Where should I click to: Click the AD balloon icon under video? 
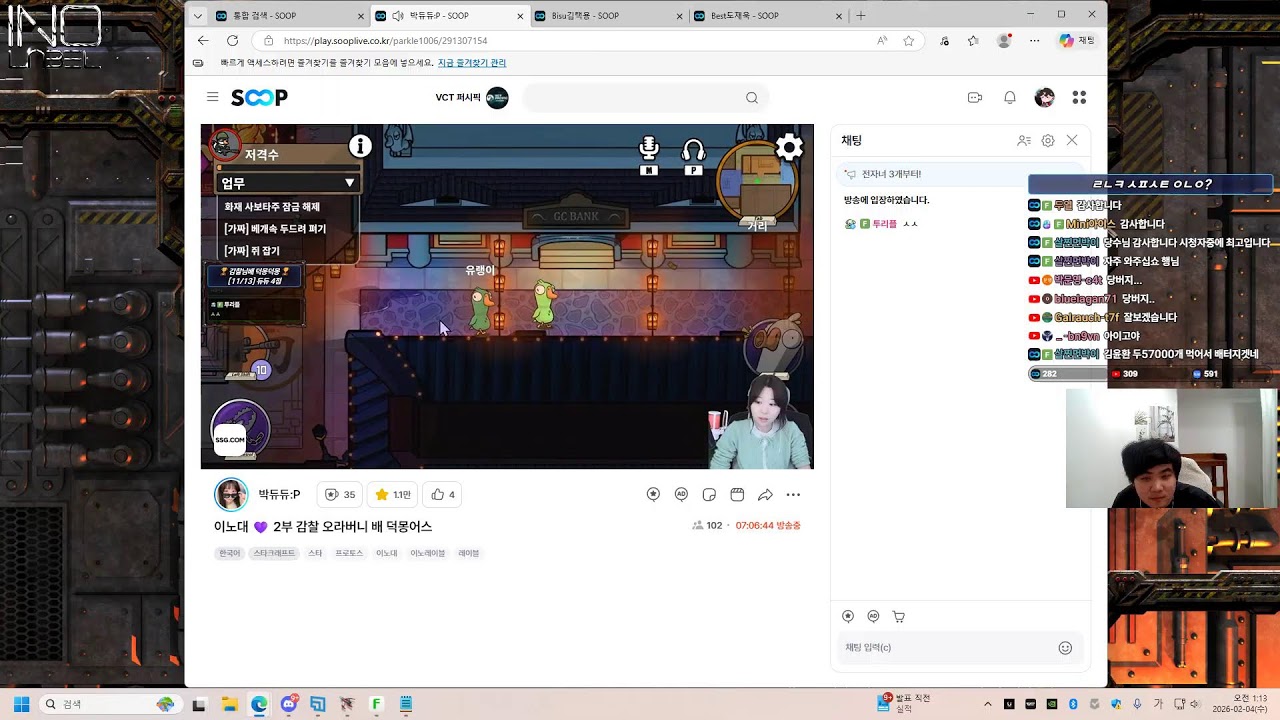(681, 494)
